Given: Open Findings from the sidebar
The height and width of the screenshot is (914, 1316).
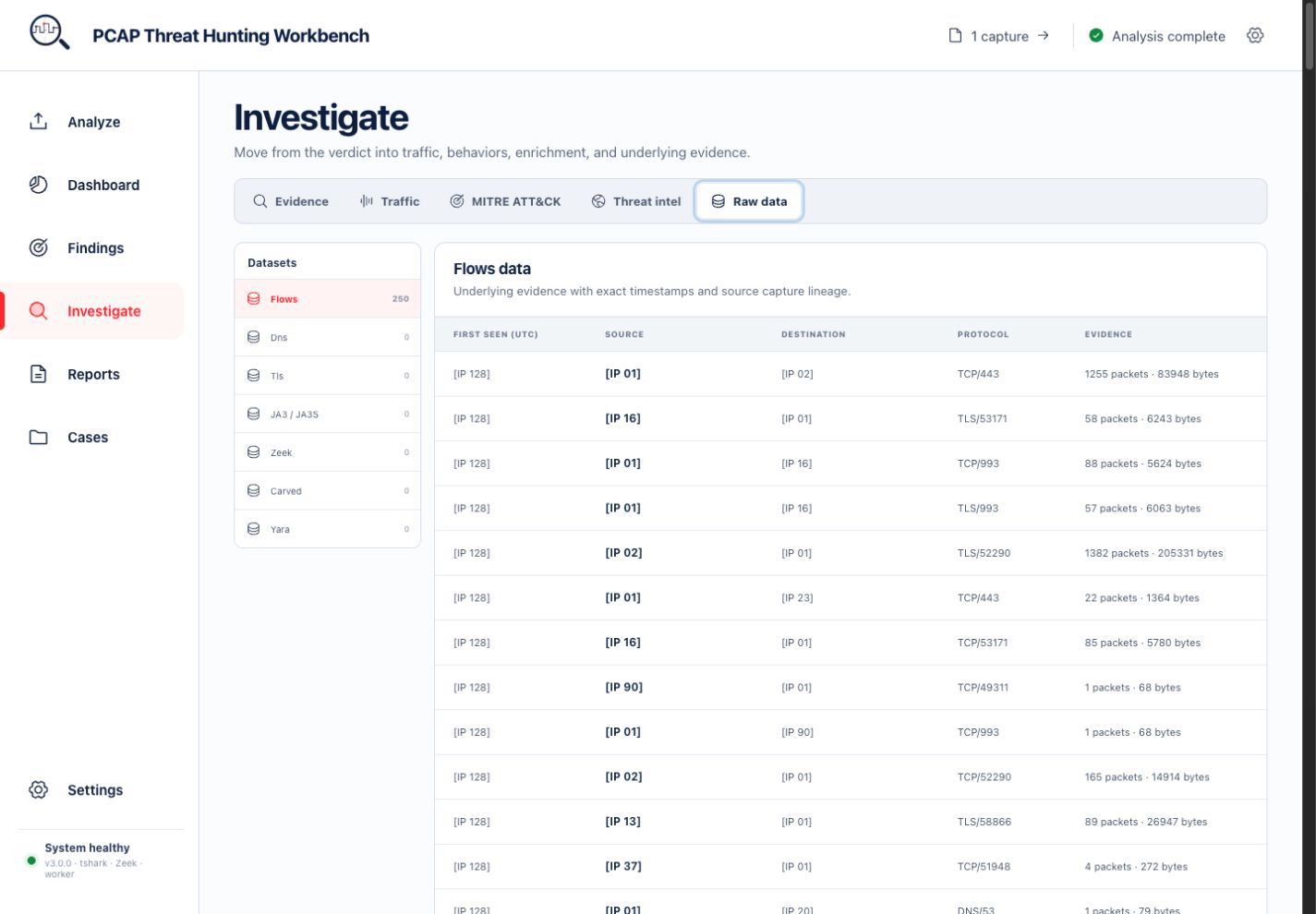Looking at the screenshot, I should [92, 247].
